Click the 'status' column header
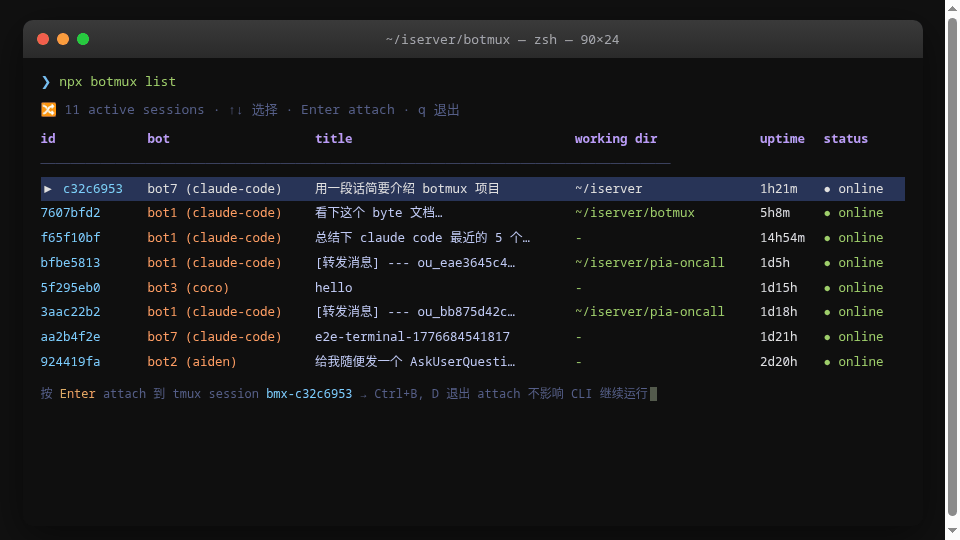This screenshot has width=960, height=540. coord(846,138)
